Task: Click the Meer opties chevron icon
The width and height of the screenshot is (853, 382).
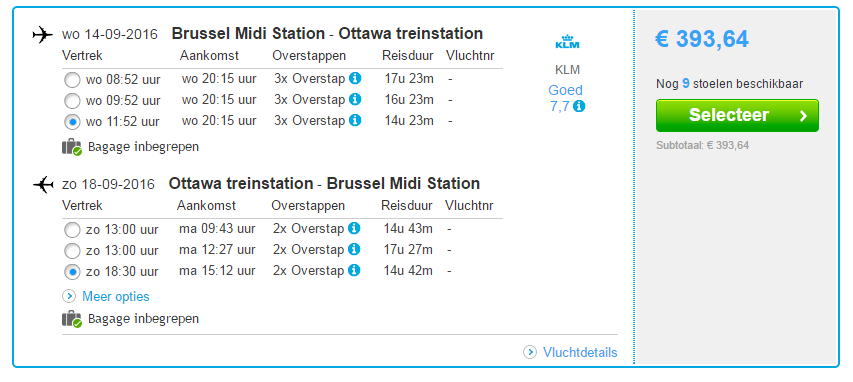Action: point(69,297)
